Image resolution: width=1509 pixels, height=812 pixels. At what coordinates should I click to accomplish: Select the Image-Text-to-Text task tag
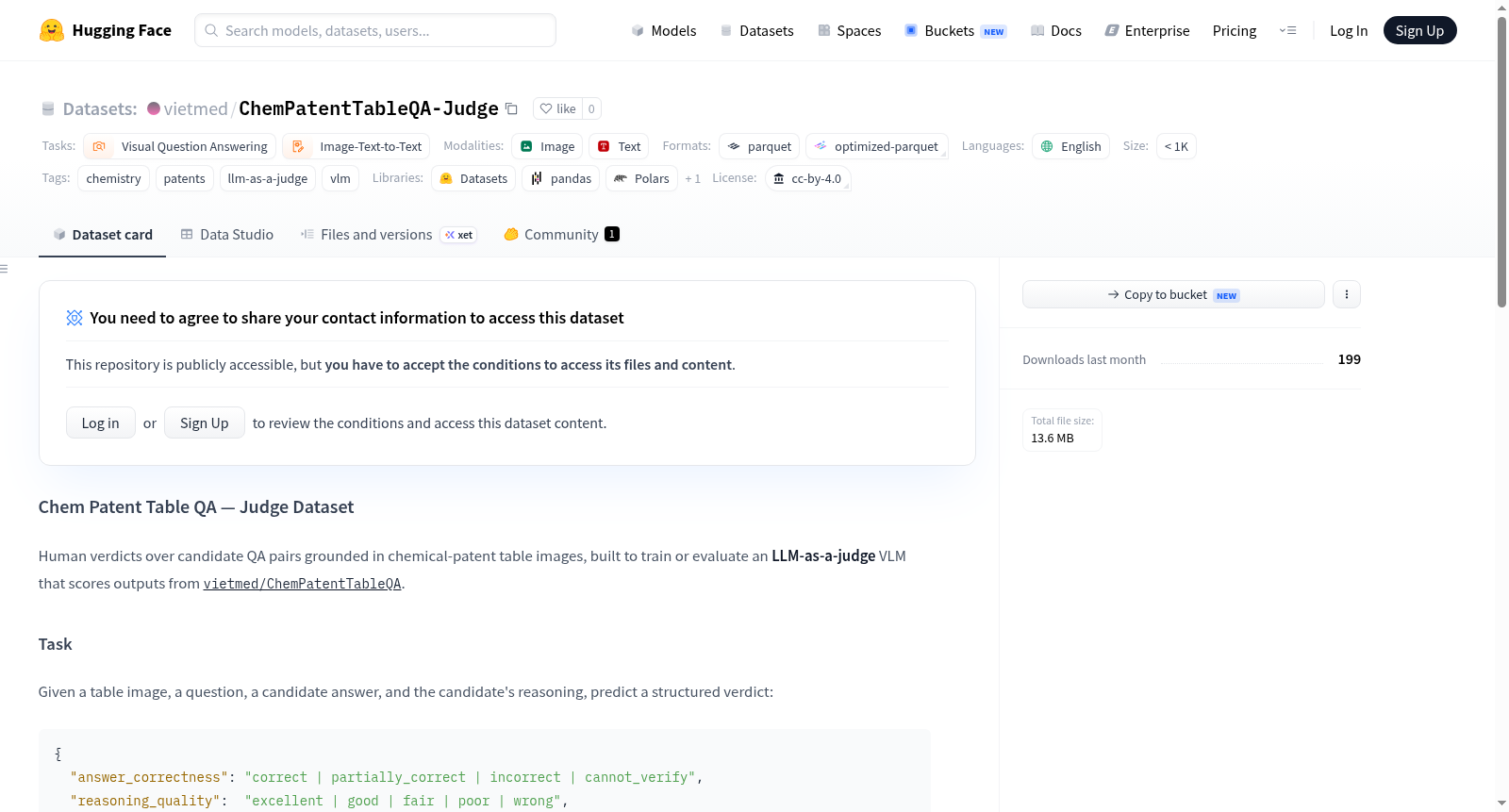[357, 146]
